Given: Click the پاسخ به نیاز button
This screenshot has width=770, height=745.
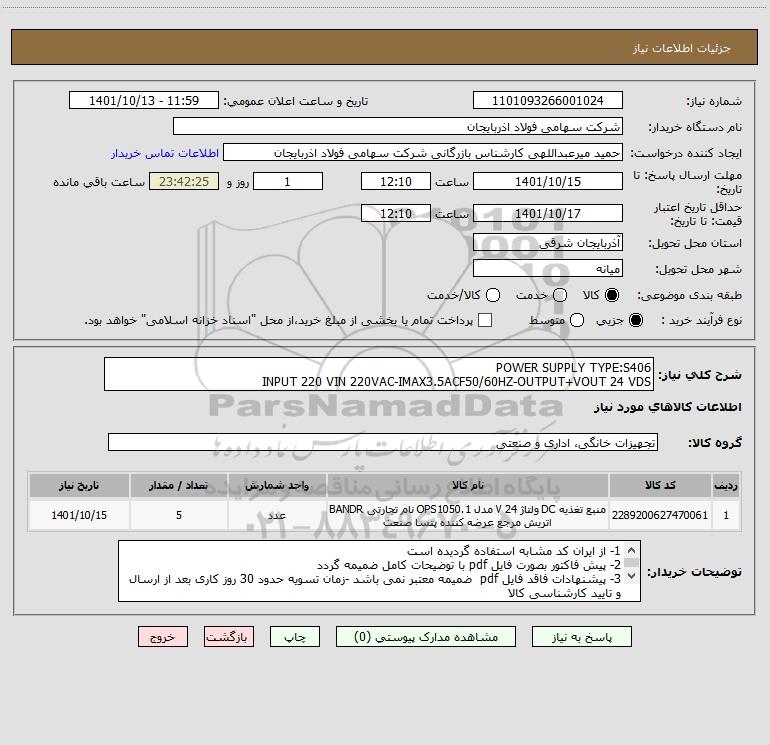Looking at the screenshot, I should click(581, 637).
